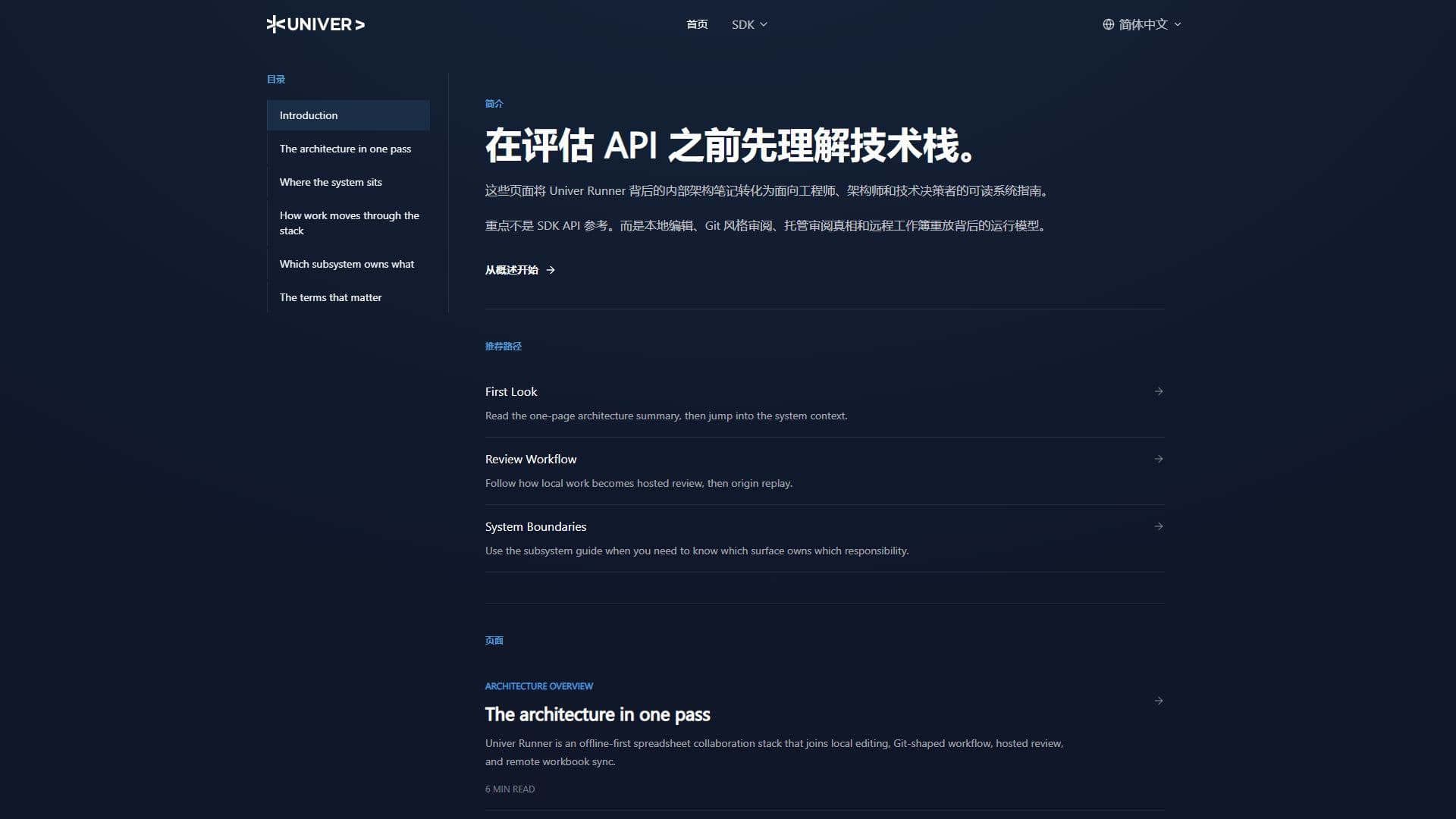Click the arrow on the System Boundaries row

pyautogui.click(x=1159, y=526)
